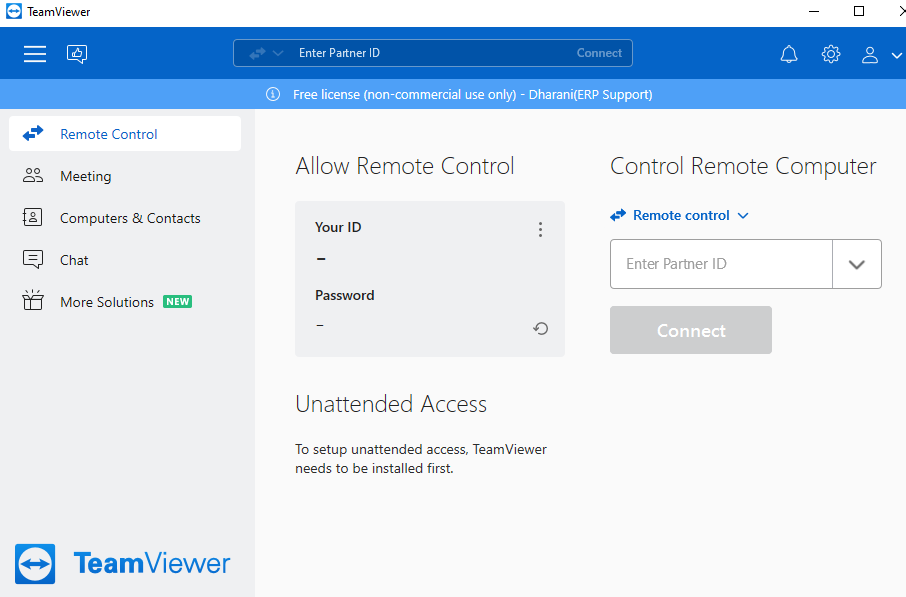Open the Remote control mode dropdown
Screen dimensions: 906x597
(680, 215)
